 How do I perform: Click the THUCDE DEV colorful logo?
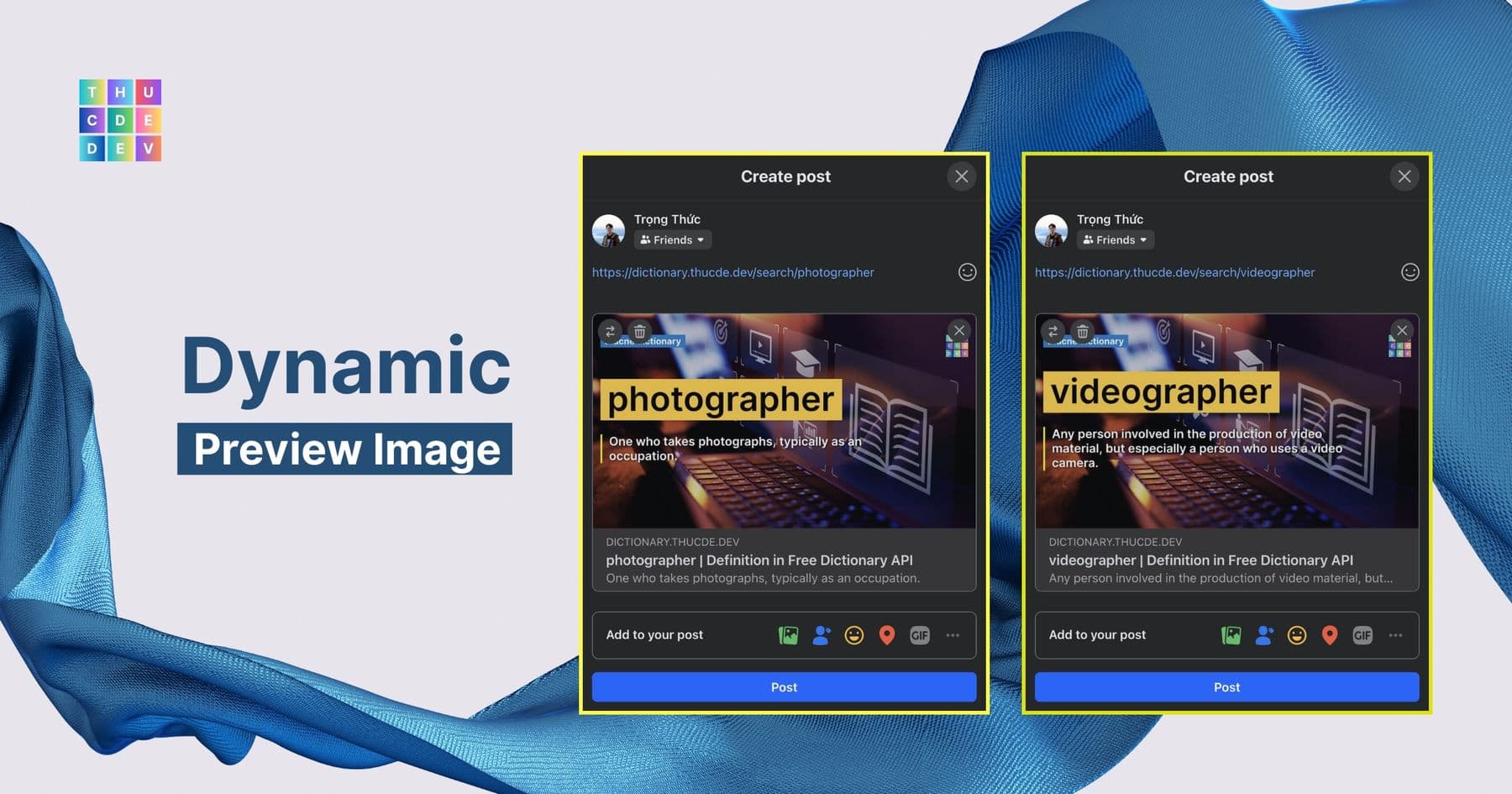click(120, 120)
